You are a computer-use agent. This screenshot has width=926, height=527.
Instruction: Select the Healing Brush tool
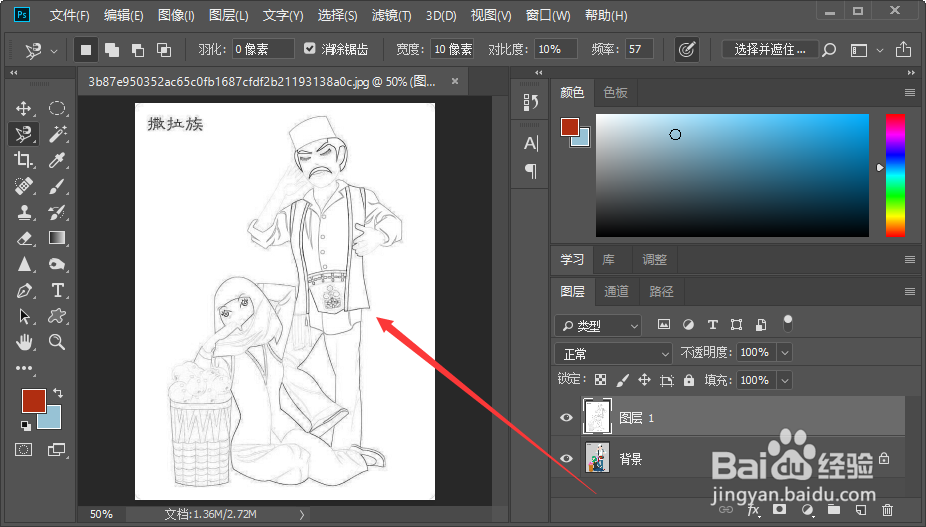[24, 186]
